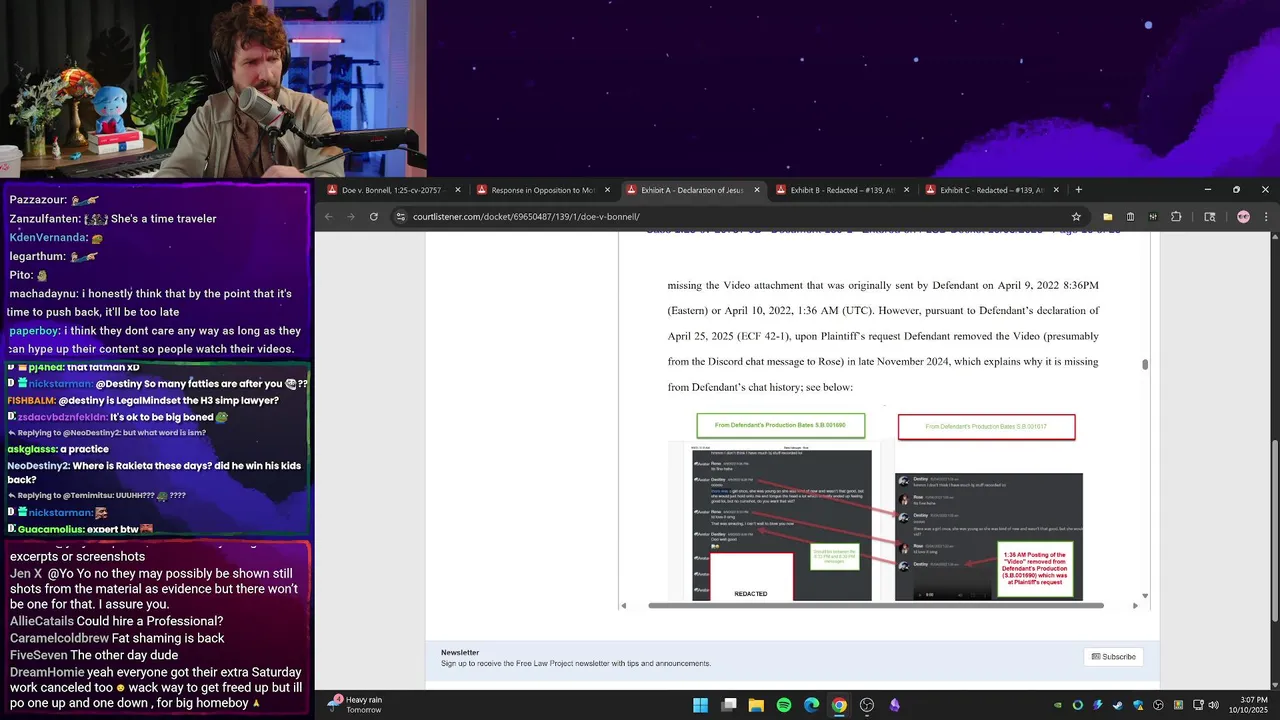
Task: Click the PDF horizontal scrollbar
Action: coord(875,605)
